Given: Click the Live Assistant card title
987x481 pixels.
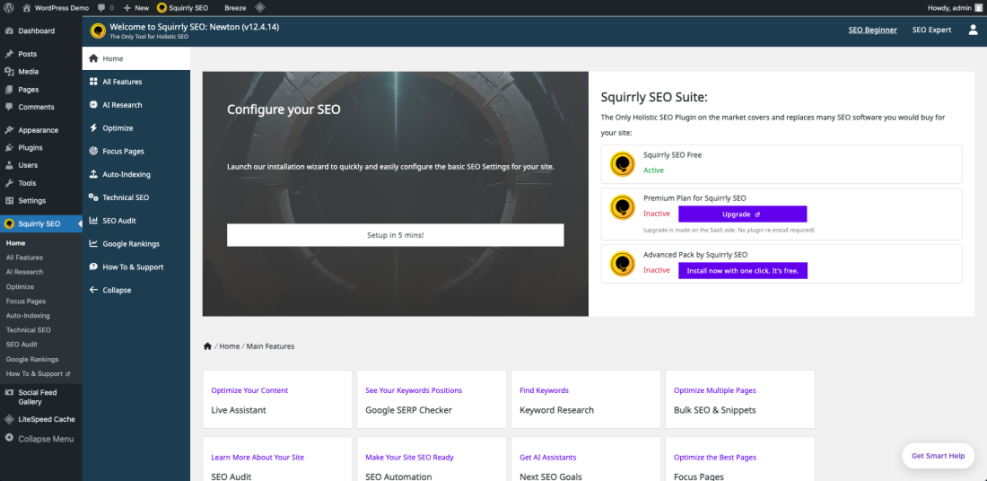Looking at the screenshot, I should (x=239, y=410).
